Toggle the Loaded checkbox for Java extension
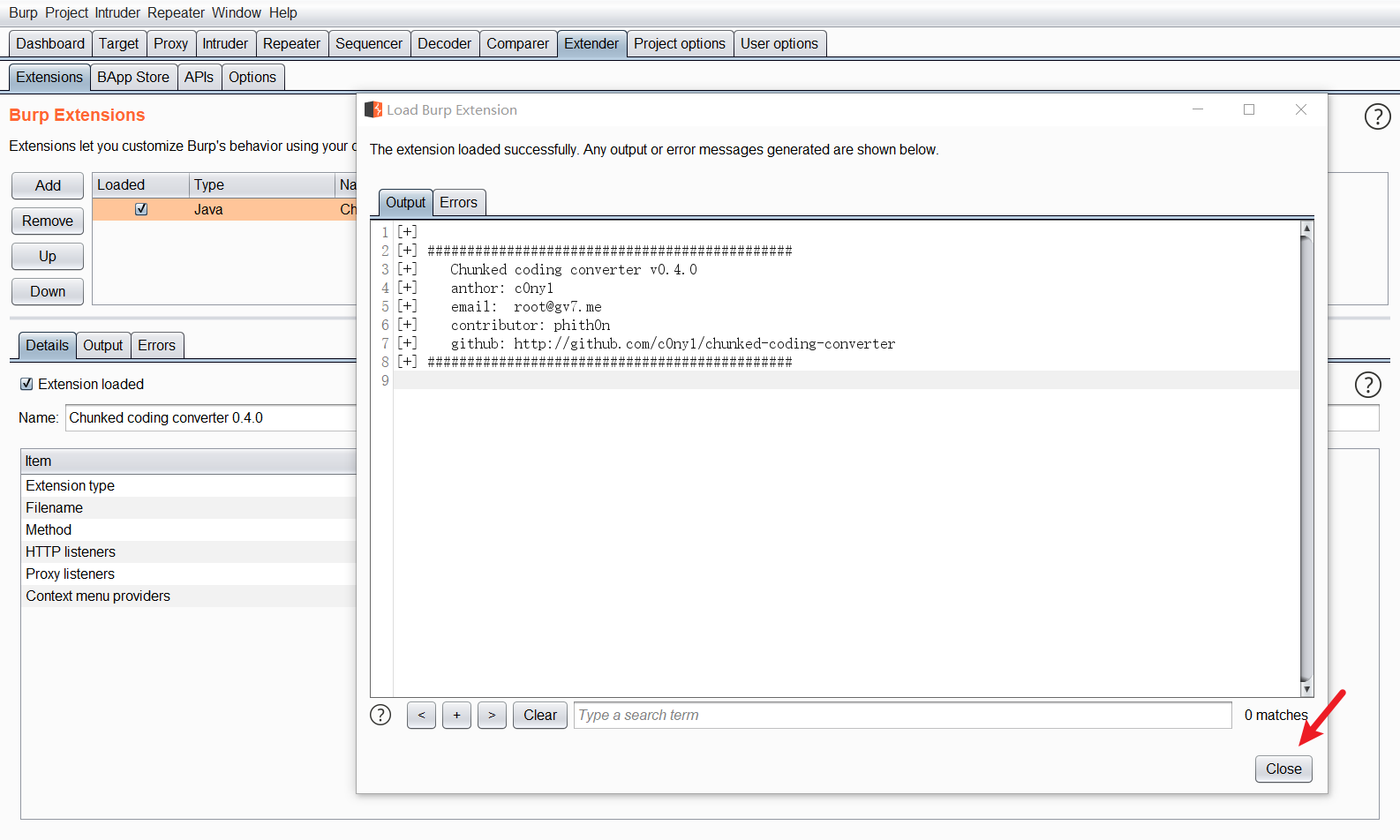Screen dimensions: 1400x840 tap(141, 209)
